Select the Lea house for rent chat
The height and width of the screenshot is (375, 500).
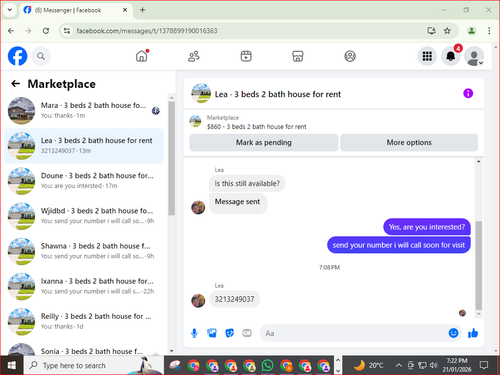pyautogui.click(x=84, y=146)
